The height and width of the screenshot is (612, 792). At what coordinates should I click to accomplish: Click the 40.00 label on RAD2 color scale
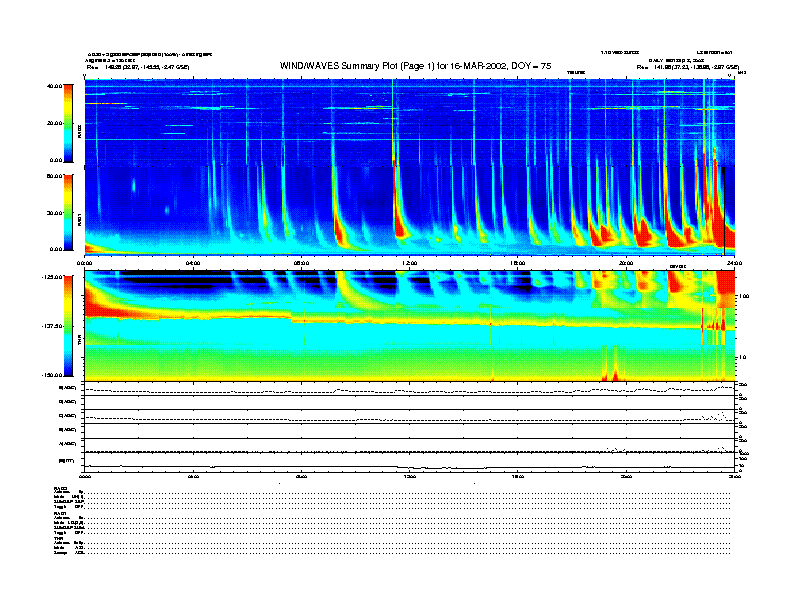point(54,86)
